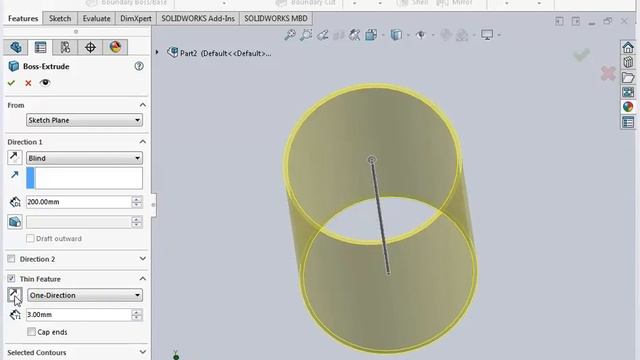Toggle the Direction 1 draft on/off button
640x360 pixels.
(15, 222)
